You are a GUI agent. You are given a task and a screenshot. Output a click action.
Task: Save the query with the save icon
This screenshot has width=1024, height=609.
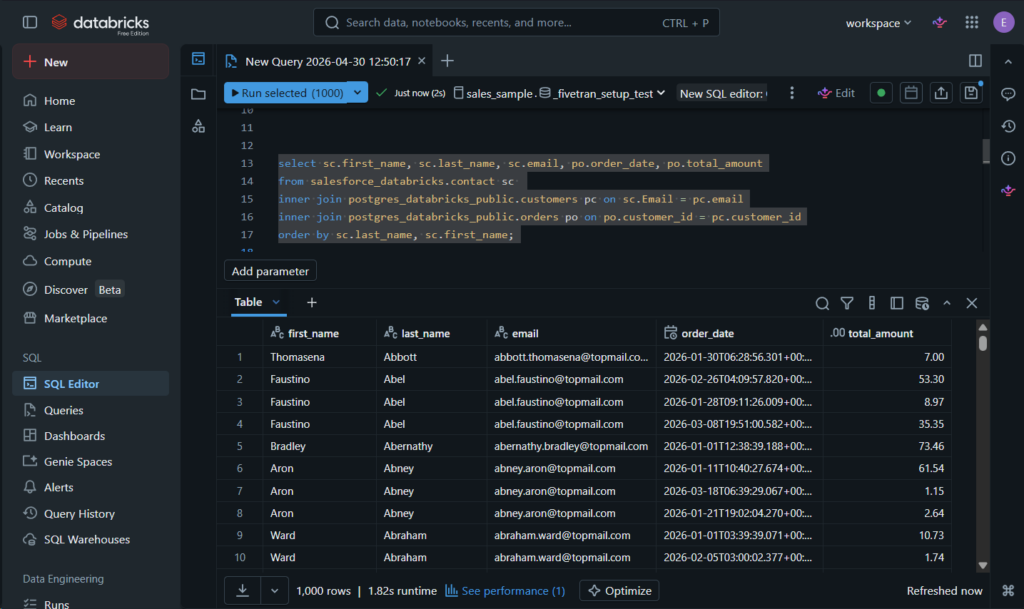coord(971,93)
